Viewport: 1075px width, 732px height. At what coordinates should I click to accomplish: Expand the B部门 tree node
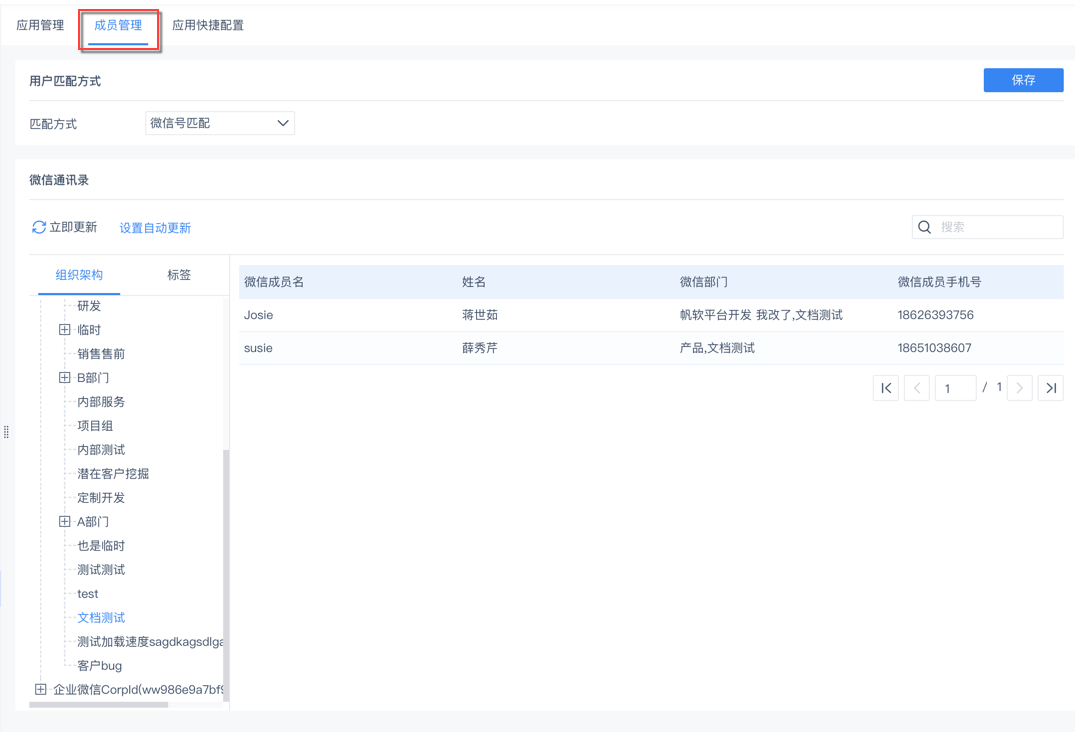coord(64,378)
